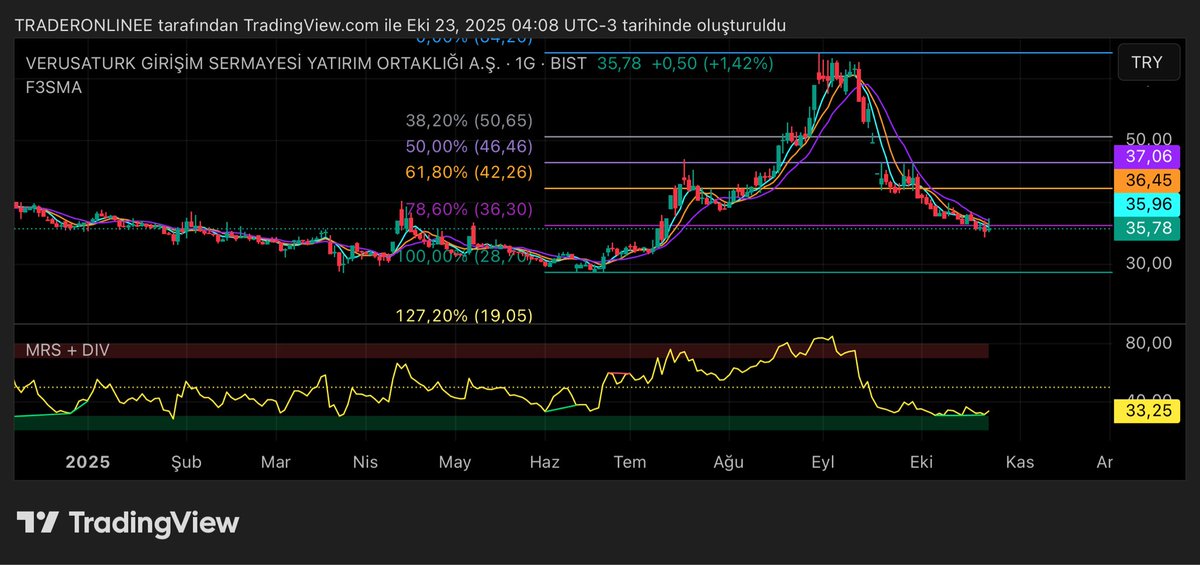This screenshot has height=565, width=1200.
Task: Click the Haz month label
Action: (545, 462)
